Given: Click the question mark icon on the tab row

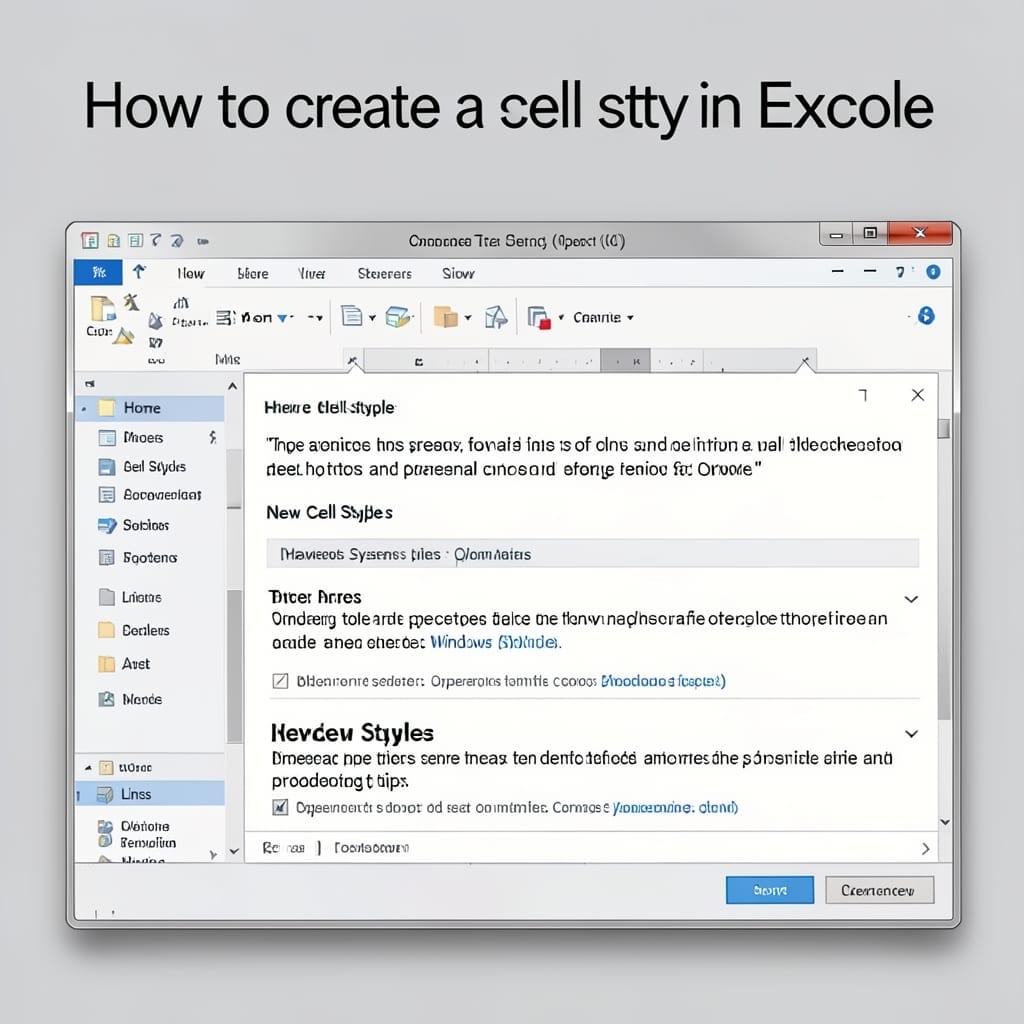Looking at the screenshot, I should click(901, 272).
